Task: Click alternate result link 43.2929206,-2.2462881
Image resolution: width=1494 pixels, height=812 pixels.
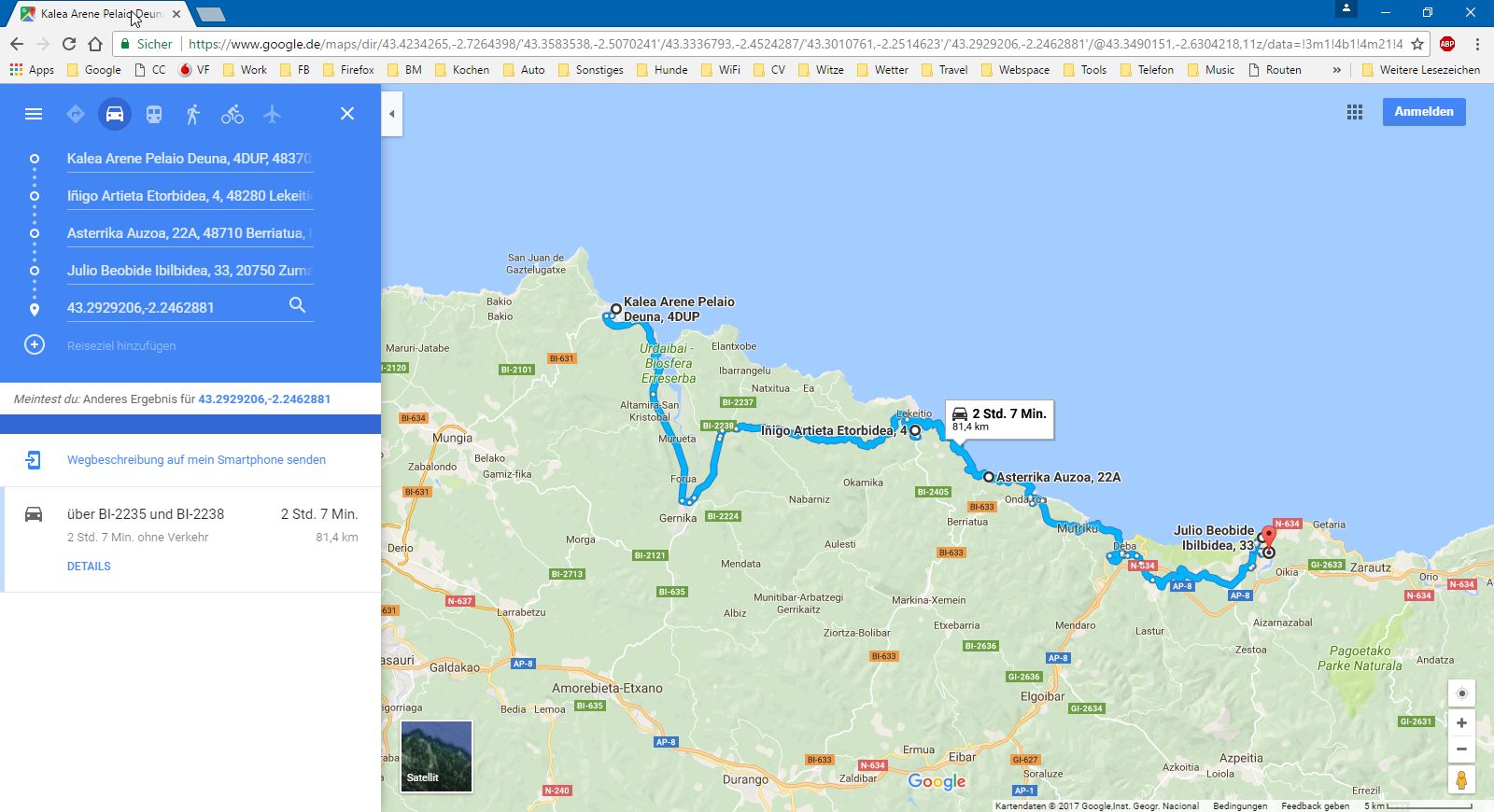Action: [x=264, y=399]
